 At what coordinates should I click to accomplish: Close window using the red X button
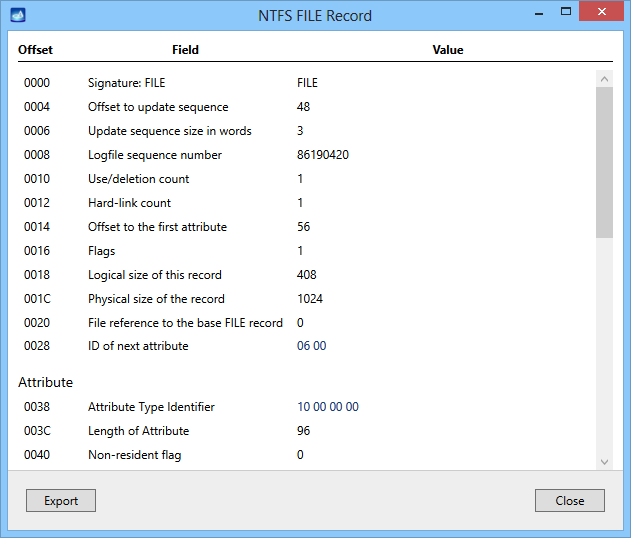(x=601, y=11)
